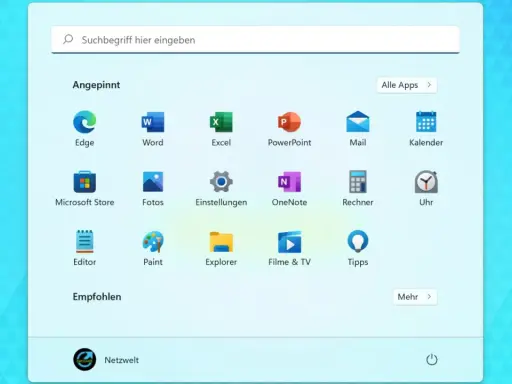Open the Tipps lightbulb app

[x=358, y=248]
